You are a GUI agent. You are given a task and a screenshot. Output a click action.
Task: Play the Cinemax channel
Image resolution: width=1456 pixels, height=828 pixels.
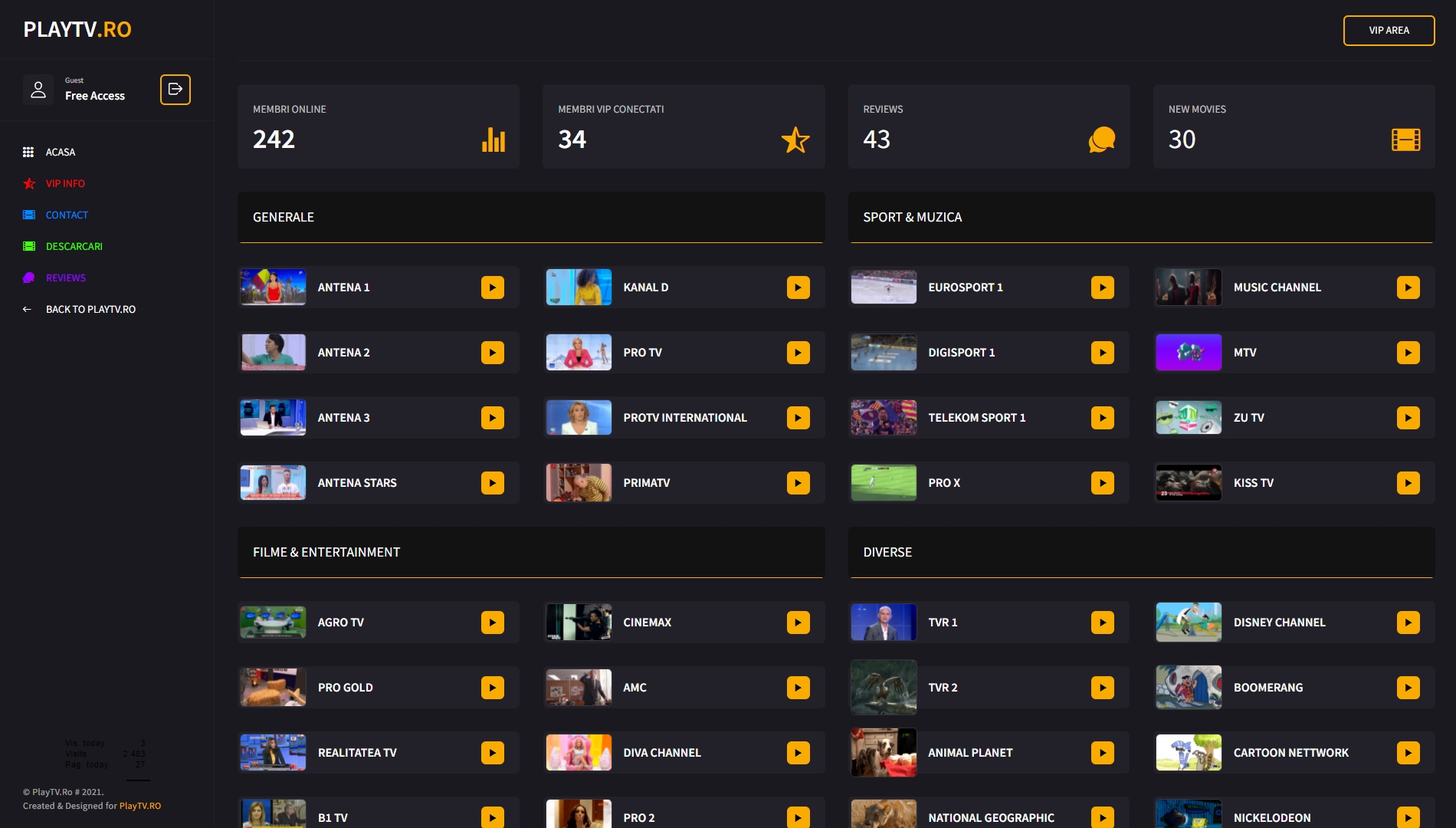click(x=798, y=623)
